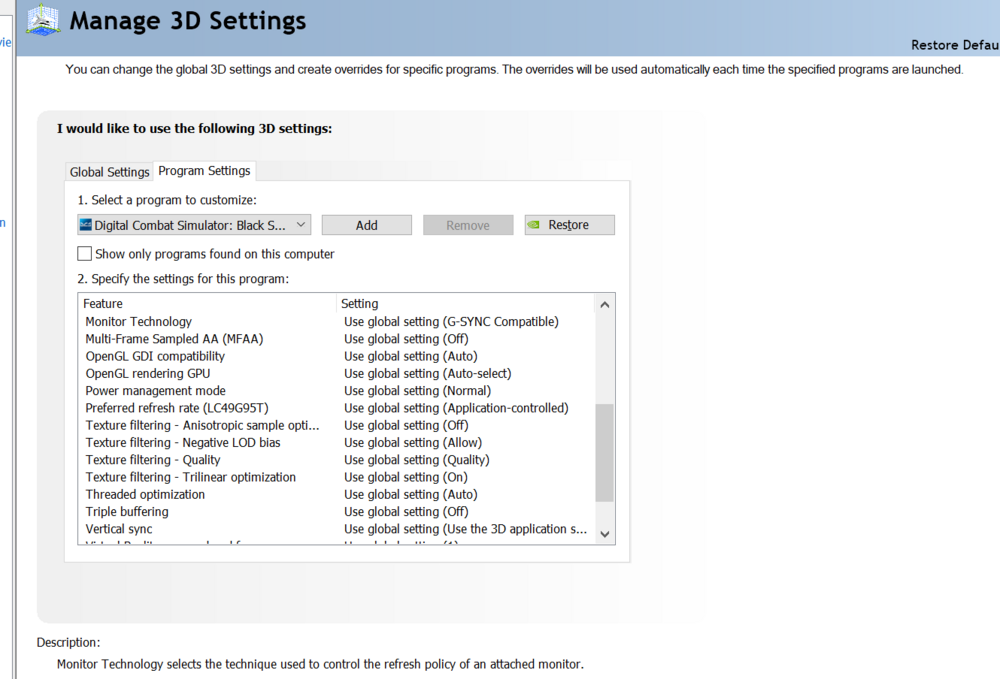Click the Triple buffering (Off) setting value
This screenshot has height=679, width=1000.
tap(406, 511)
